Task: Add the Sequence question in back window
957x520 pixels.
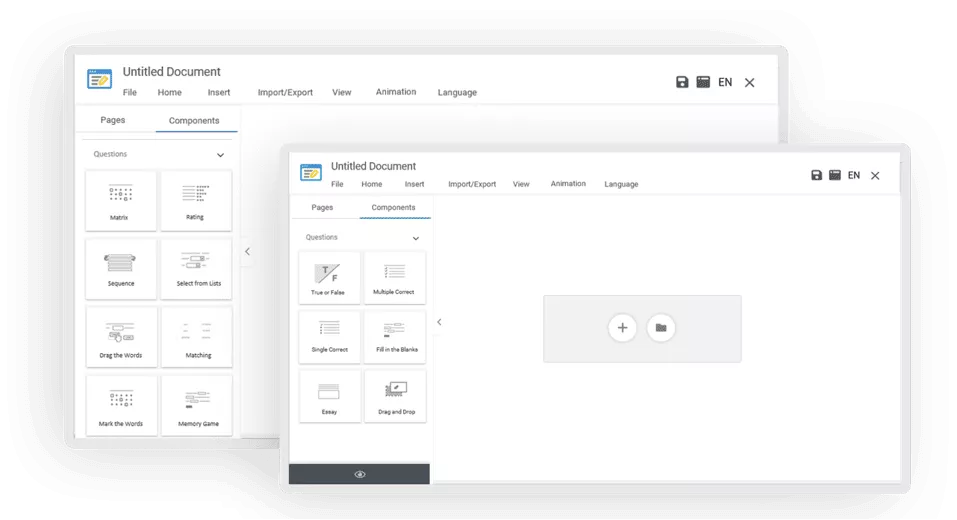Action: 121,269
